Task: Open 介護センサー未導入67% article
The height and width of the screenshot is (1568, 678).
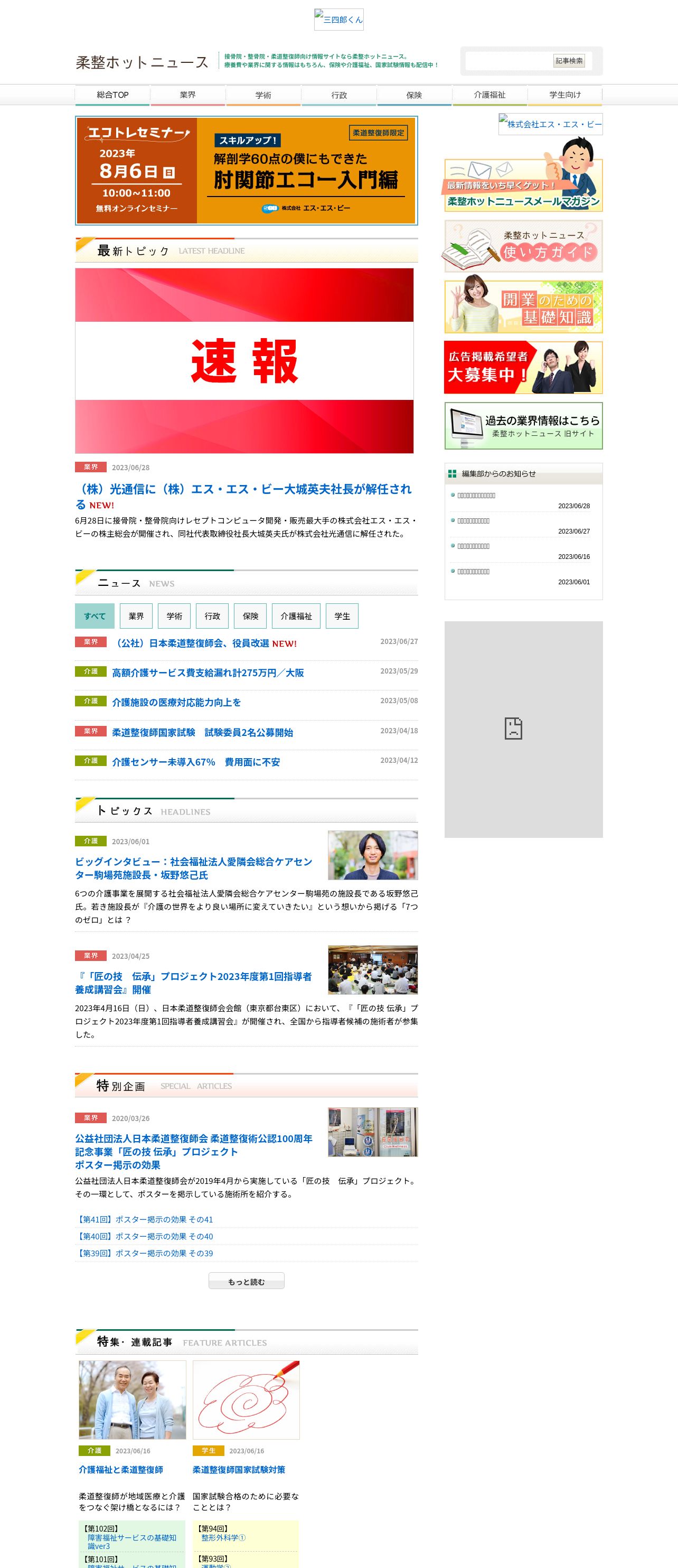Action: (x=196, y=762)
